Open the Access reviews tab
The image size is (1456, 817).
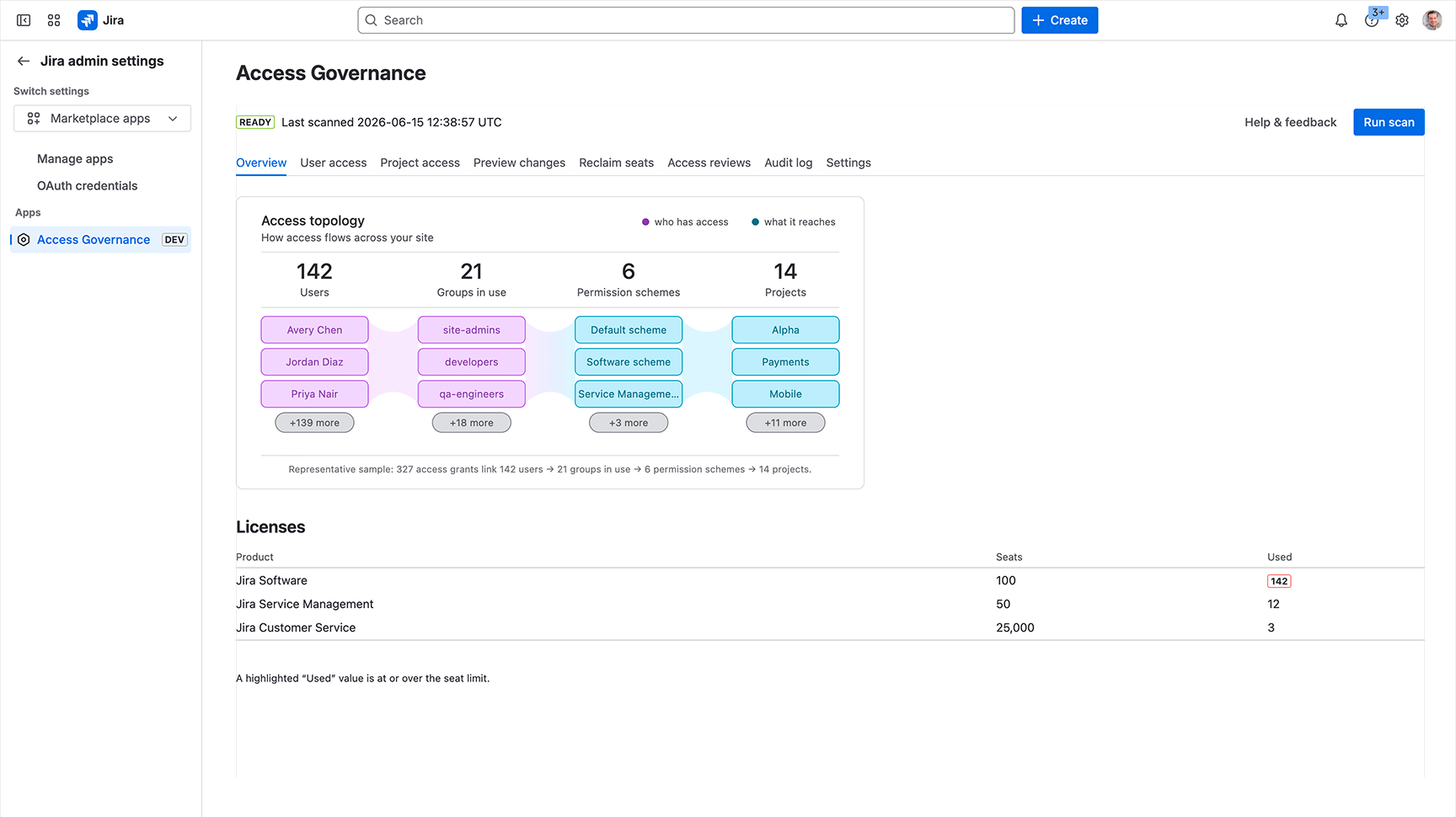tap(709, 163)
